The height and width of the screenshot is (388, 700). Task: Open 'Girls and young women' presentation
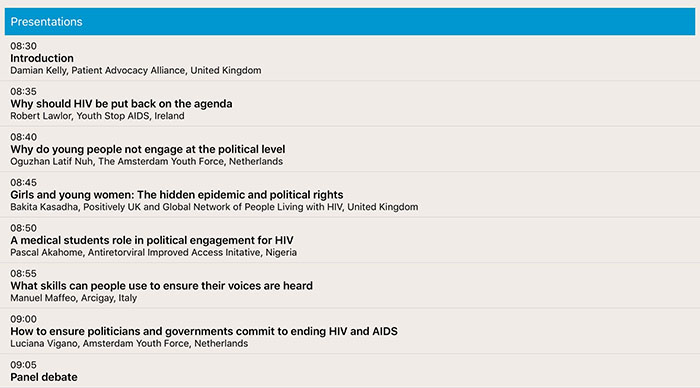tap(177, 195)
